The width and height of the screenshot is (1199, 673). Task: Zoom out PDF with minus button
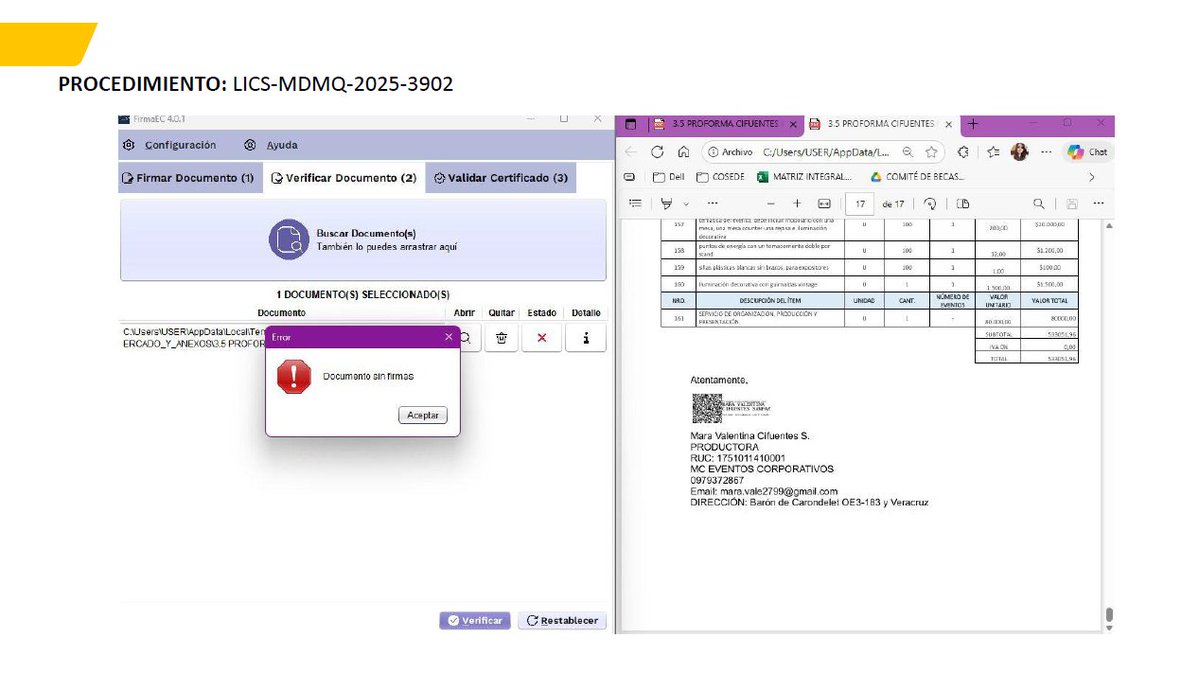[x=771, y=203]
